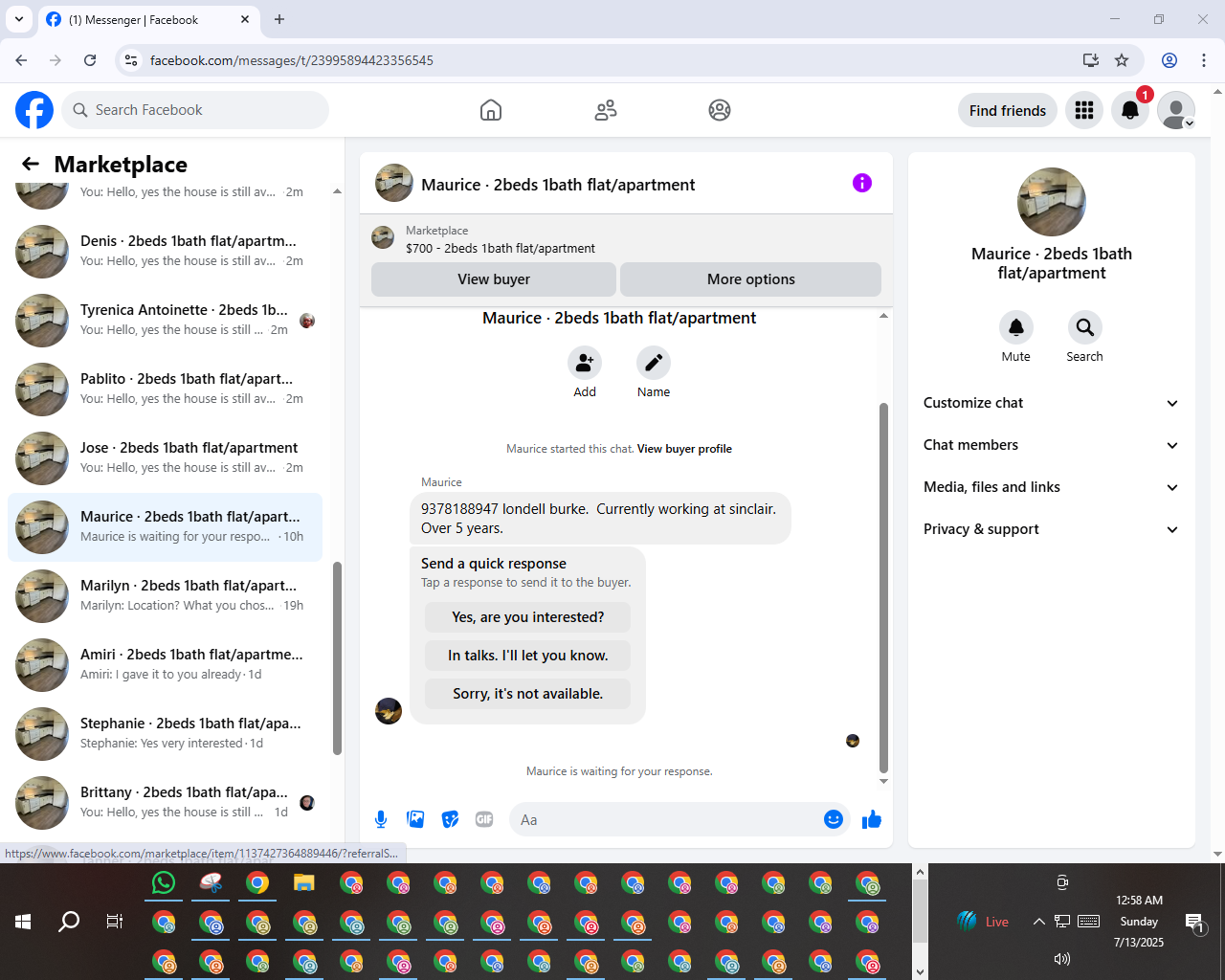Click Maurice's profile picture in right panel
Image resolution: width=1225 pixels, height=980 pixels.
pos(1052,202)
